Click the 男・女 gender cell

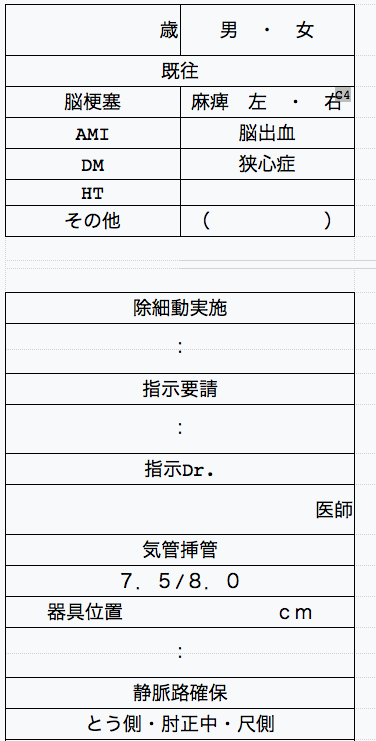[267, 30]
